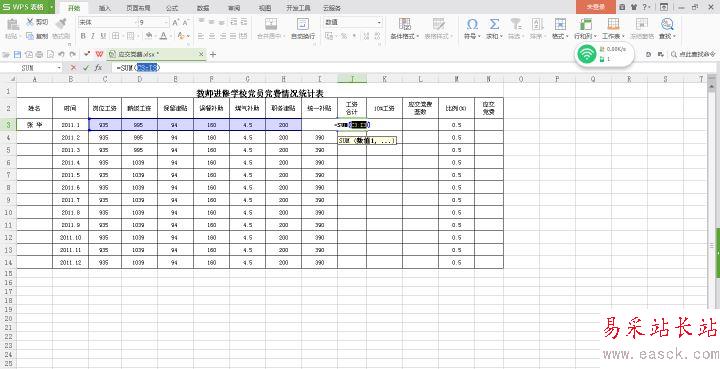Click the command search box at top right
The height and width of the screenshot is (369, 720).
click(693, 54)
